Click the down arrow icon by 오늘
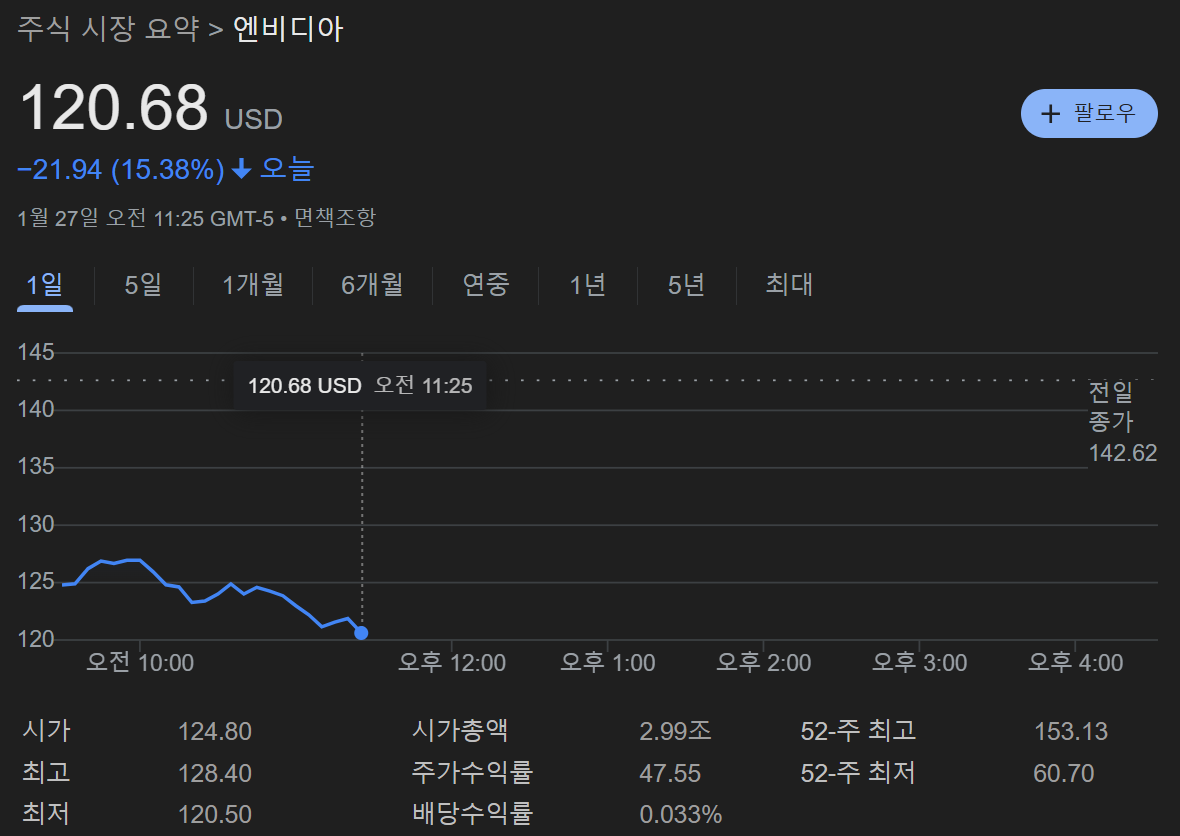Viewport: 1180px width, 836px height. click(x=241, y=169)
